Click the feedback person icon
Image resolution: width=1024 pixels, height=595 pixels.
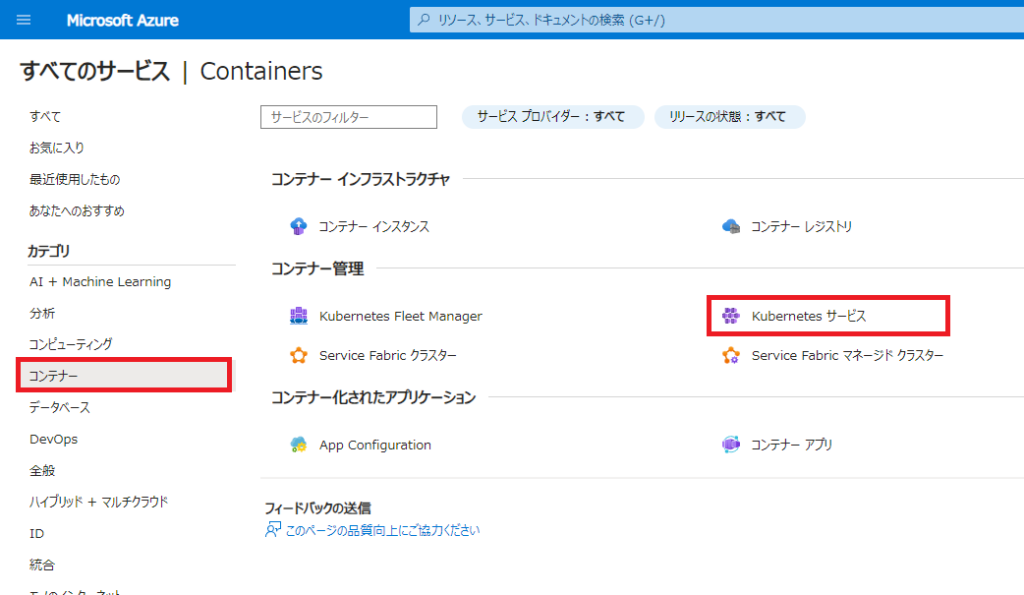point(273,529)
